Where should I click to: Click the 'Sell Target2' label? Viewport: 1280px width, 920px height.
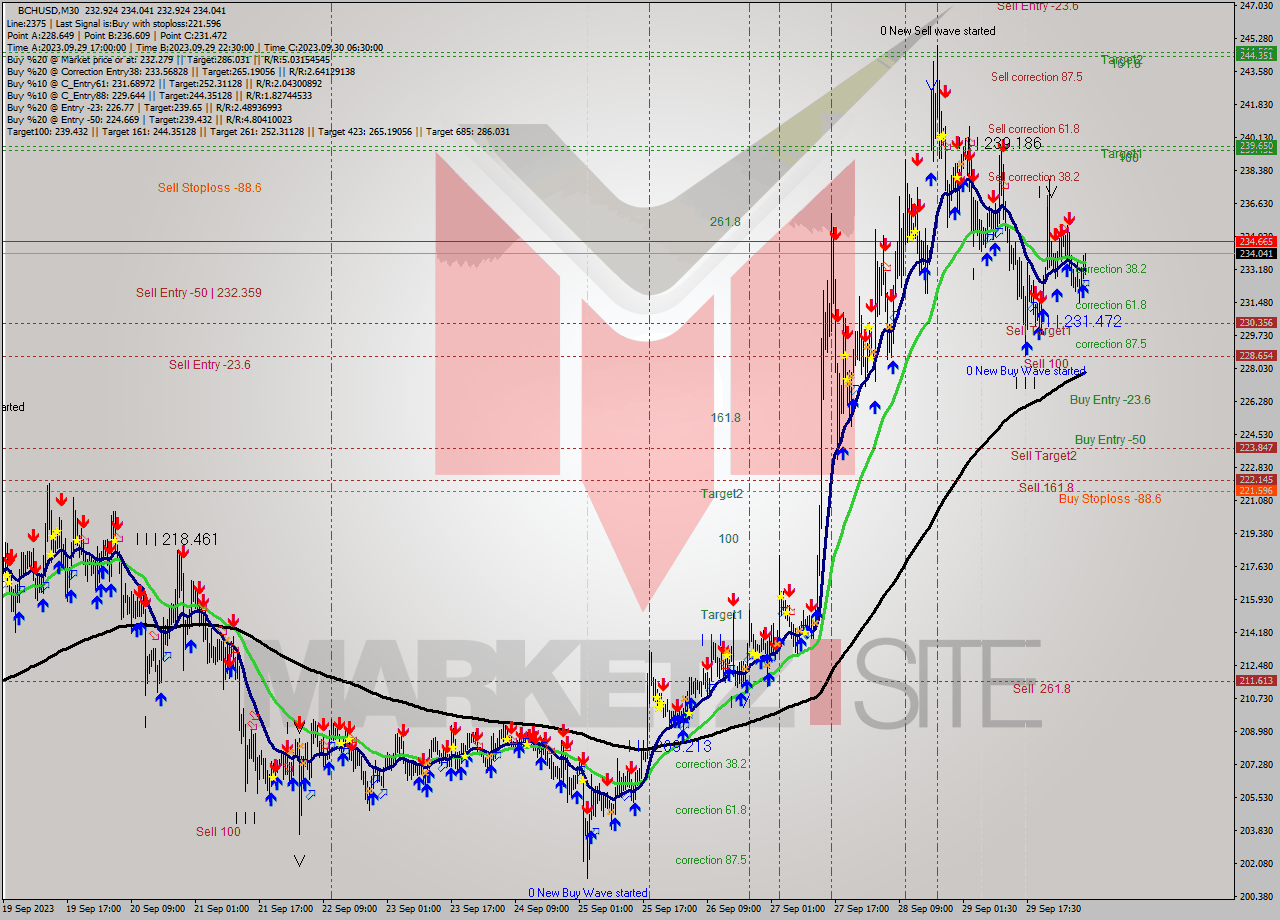1043,455
